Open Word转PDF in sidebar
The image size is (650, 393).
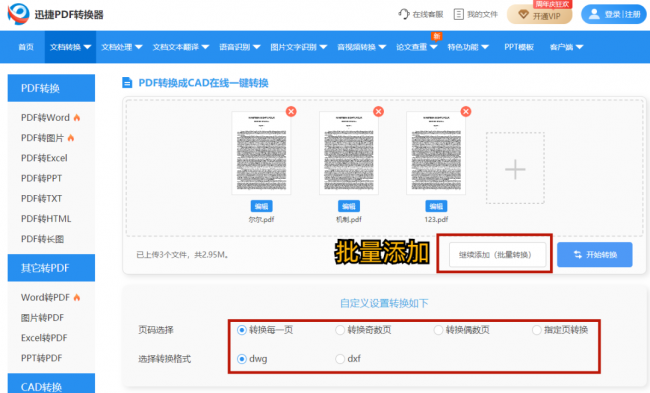click(45, 297)
